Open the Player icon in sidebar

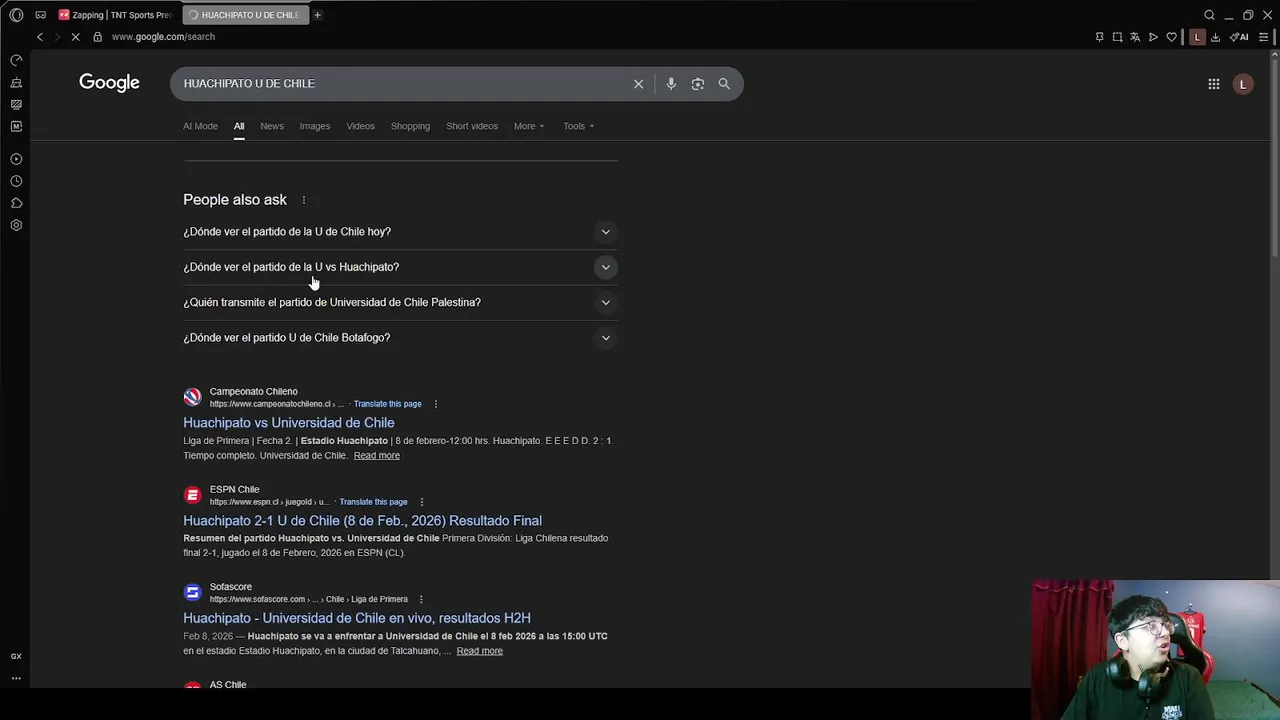coord(16,159)
